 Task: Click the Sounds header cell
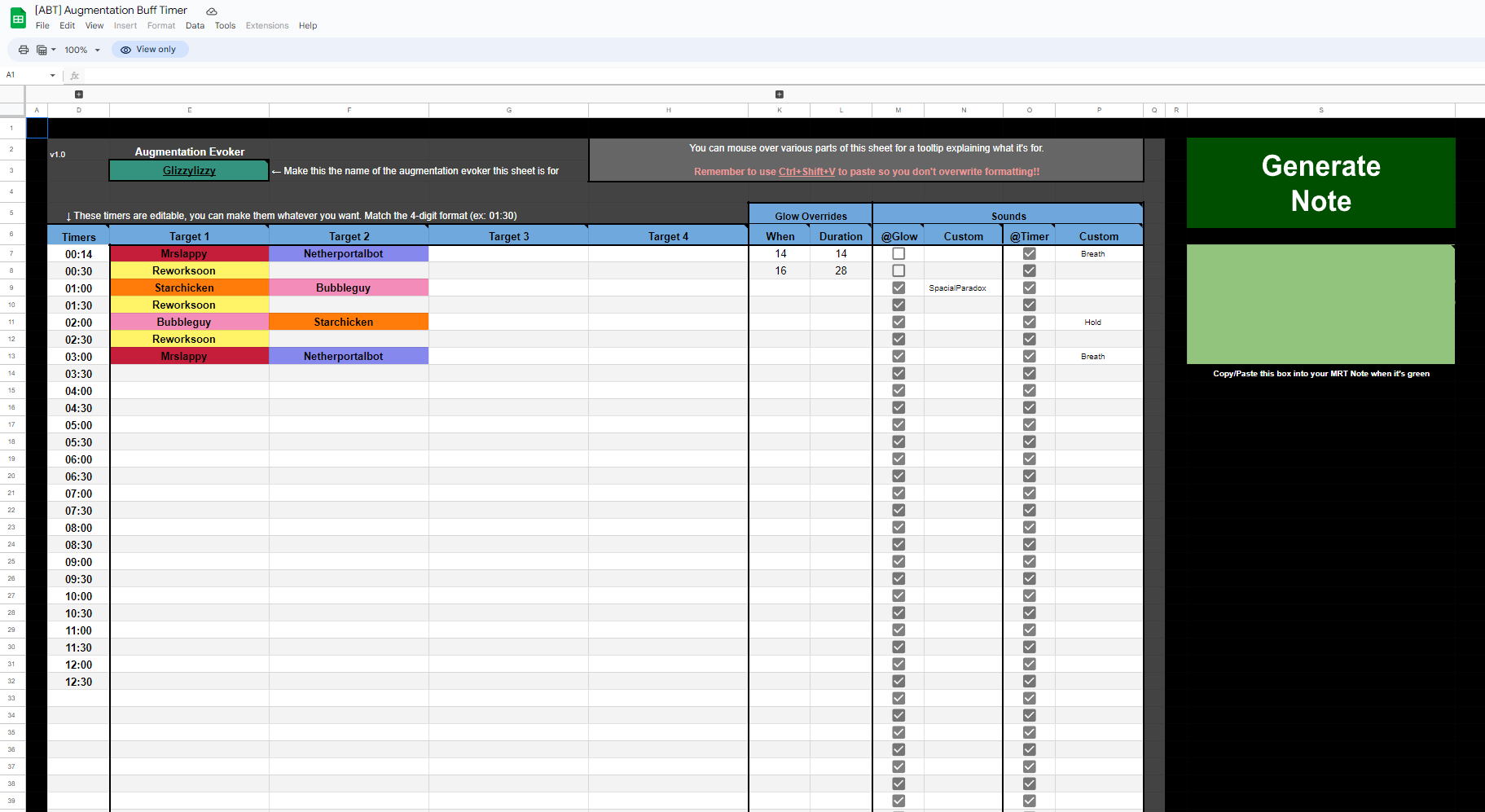(1008, 216)
